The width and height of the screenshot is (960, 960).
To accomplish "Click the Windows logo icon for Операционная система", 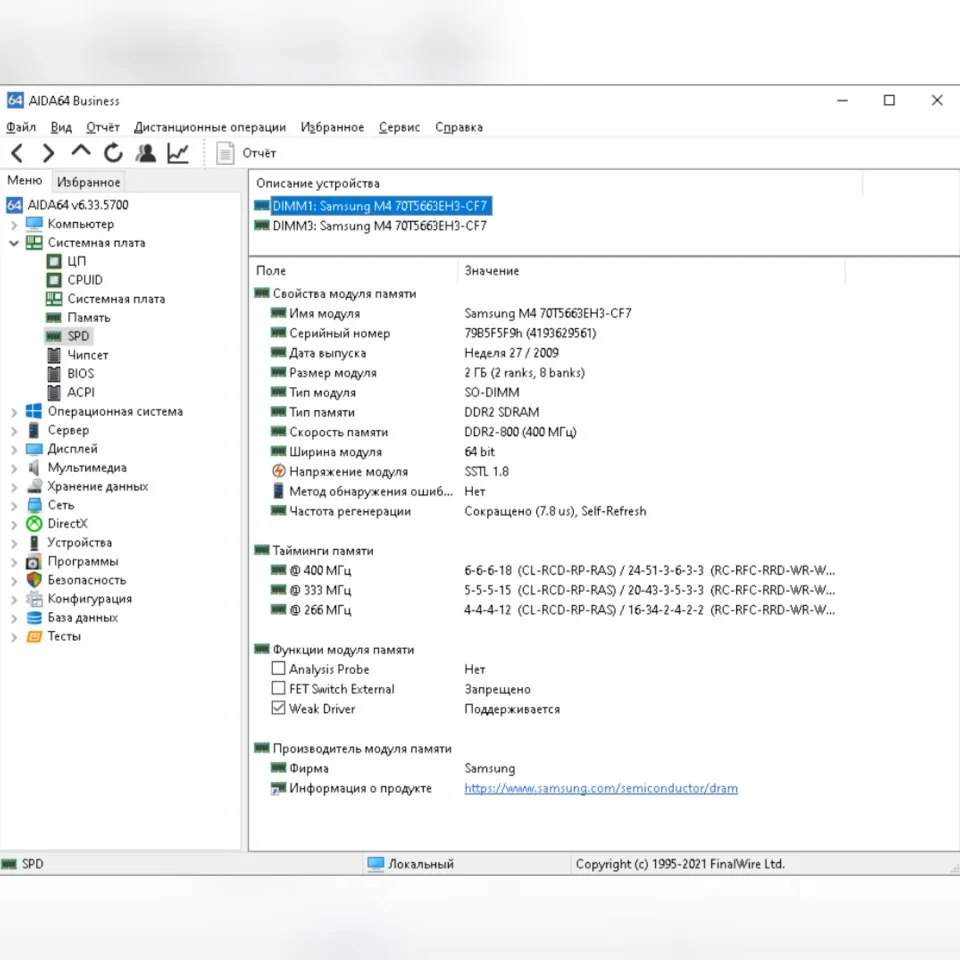I will (x=34, y=411).
